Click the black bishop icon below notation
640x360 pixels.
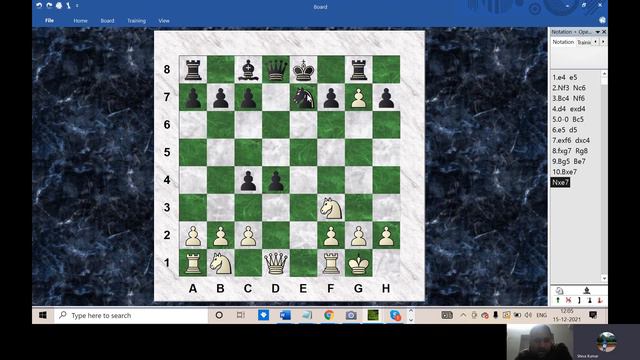pyautogui.click(x=587, y=291)
